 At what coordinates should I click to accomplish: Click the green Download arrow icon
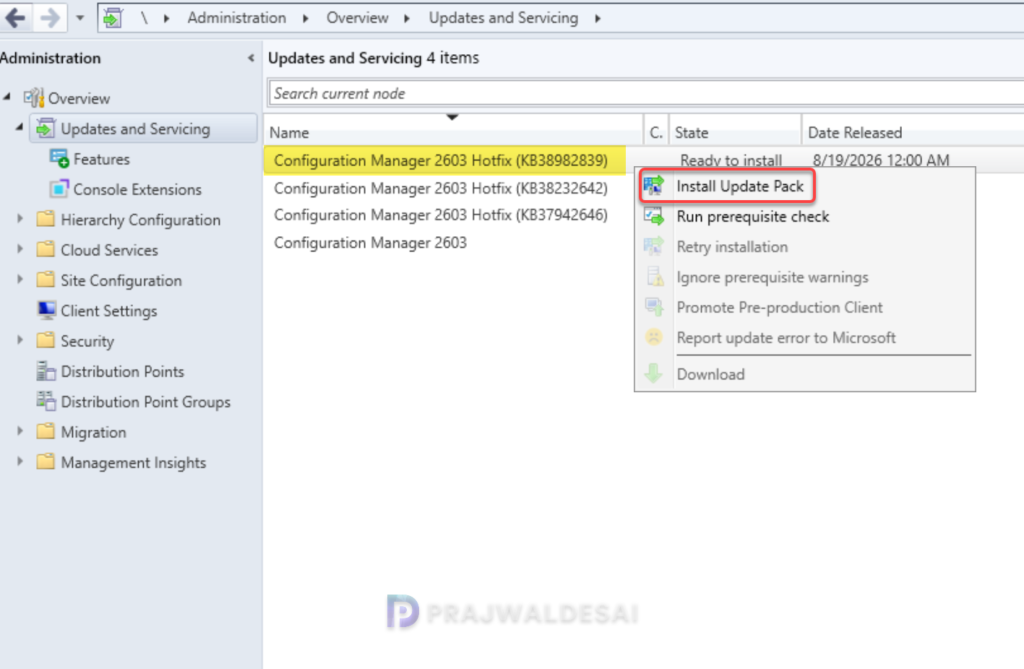pos(654,374)
